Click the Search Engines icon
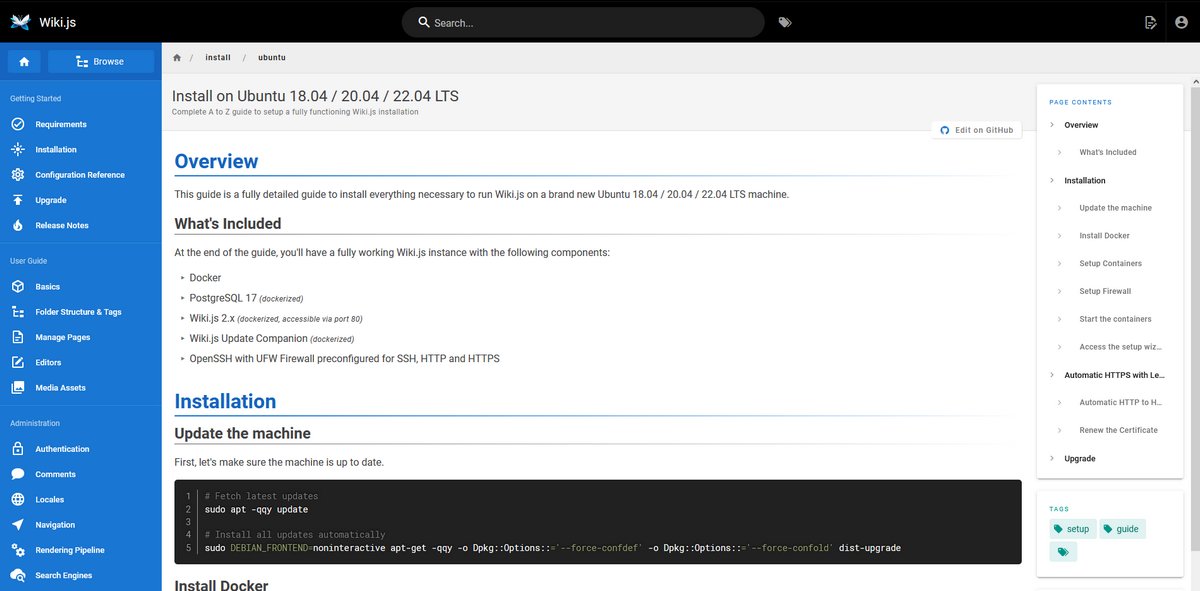Viewport: 1200px width, 591px height. pyautogui.click(x=17, y=575)
